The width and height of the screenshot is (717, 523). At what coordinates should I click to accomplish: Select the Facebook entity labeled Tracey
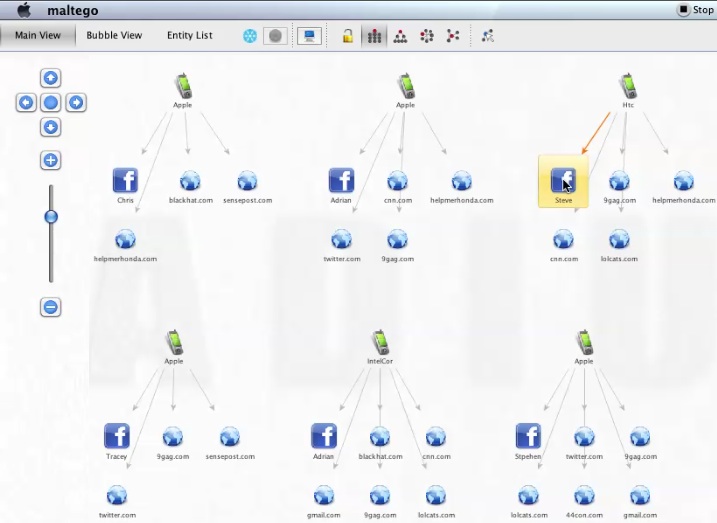pyautogui.click(x=117, y=436)
